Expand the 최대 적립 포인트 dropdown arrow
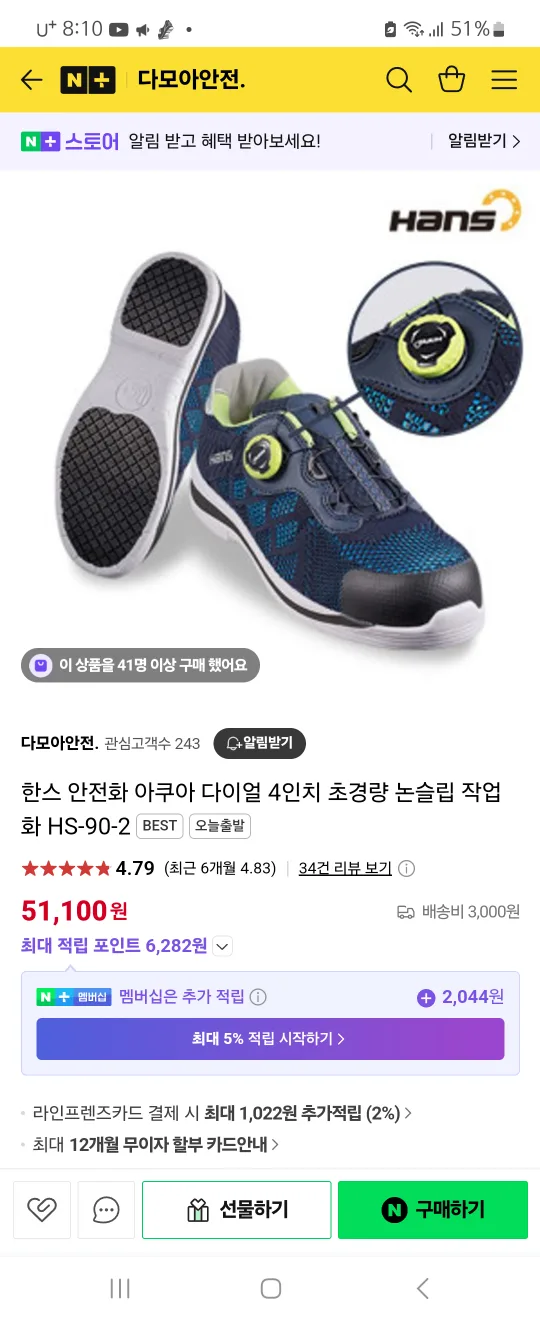 tap(223, 946)
